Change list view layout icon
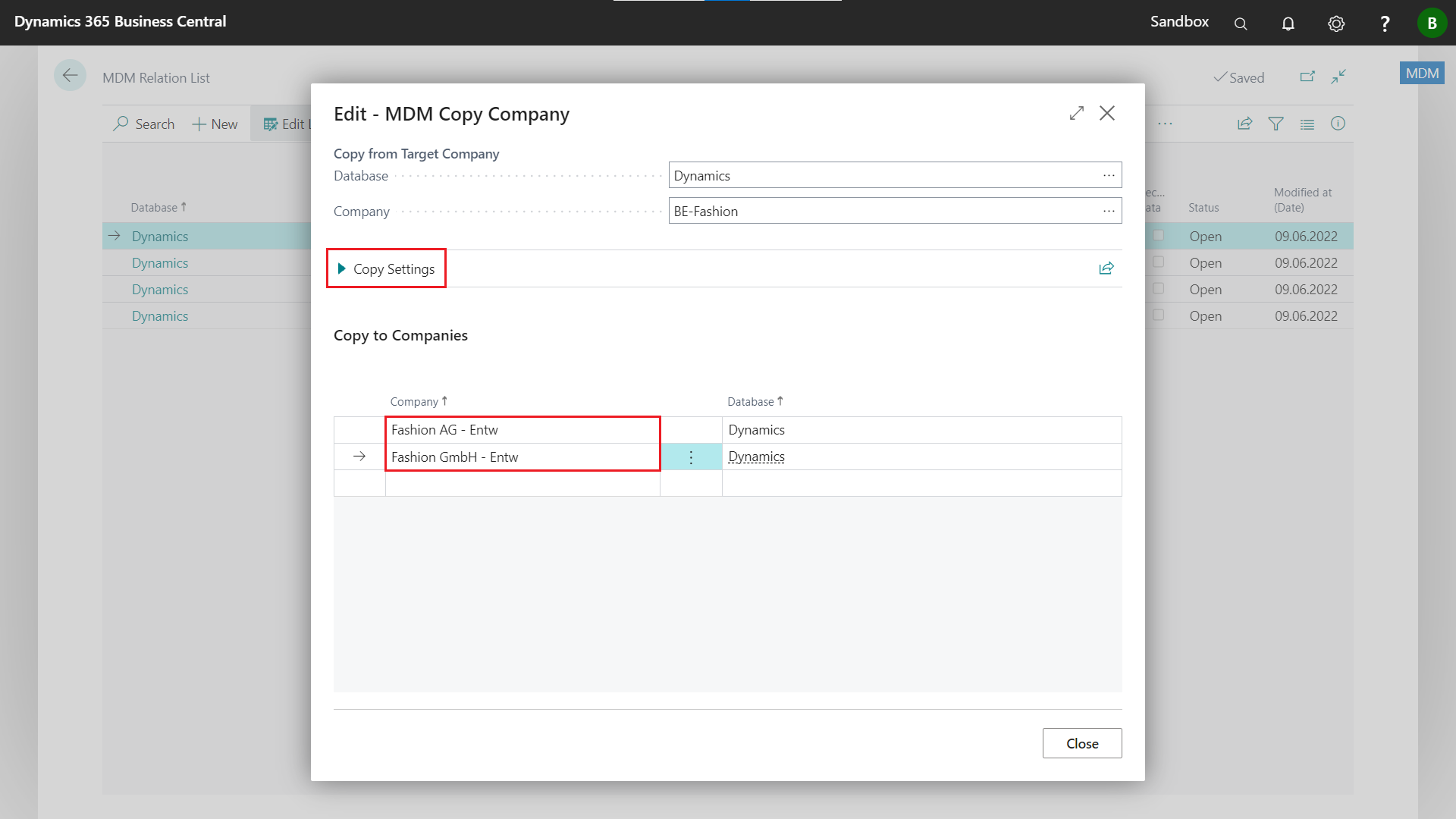 (1307, 124)
